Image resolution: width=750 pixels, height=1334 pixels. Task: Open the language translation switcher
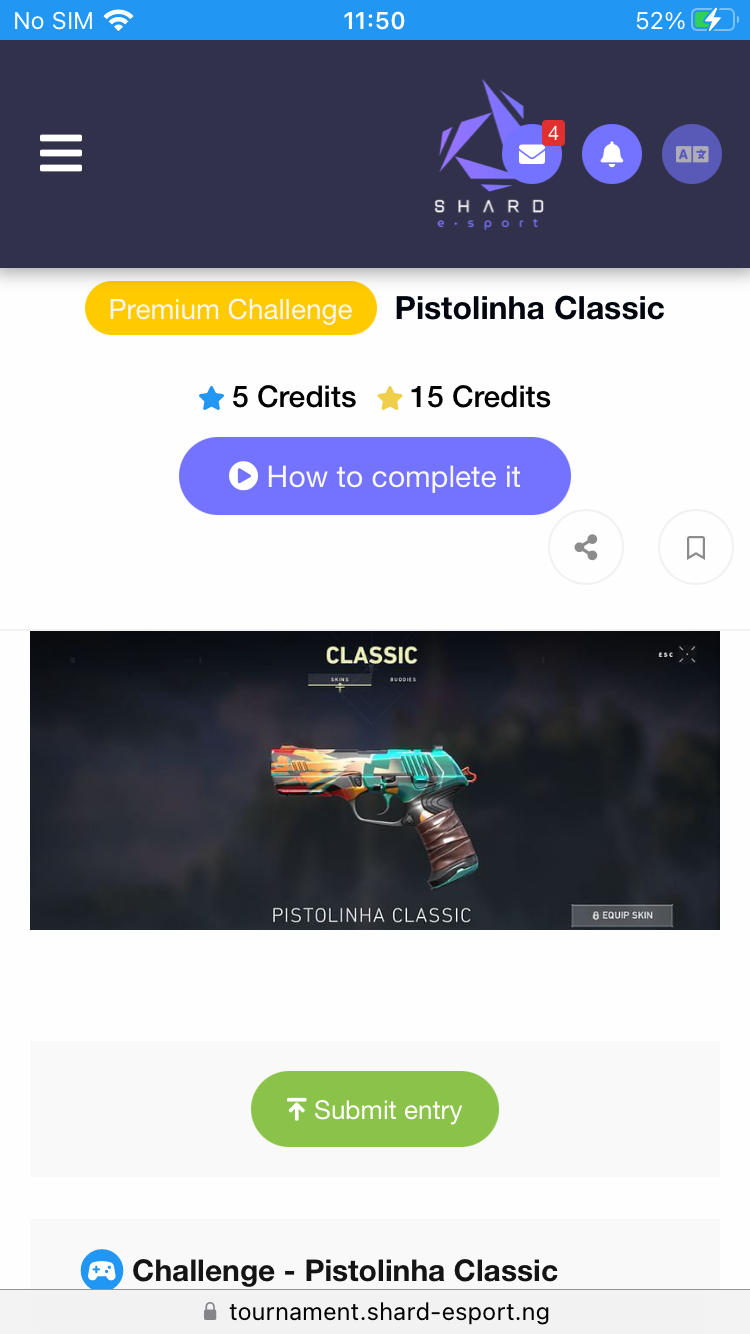point(692,154)
